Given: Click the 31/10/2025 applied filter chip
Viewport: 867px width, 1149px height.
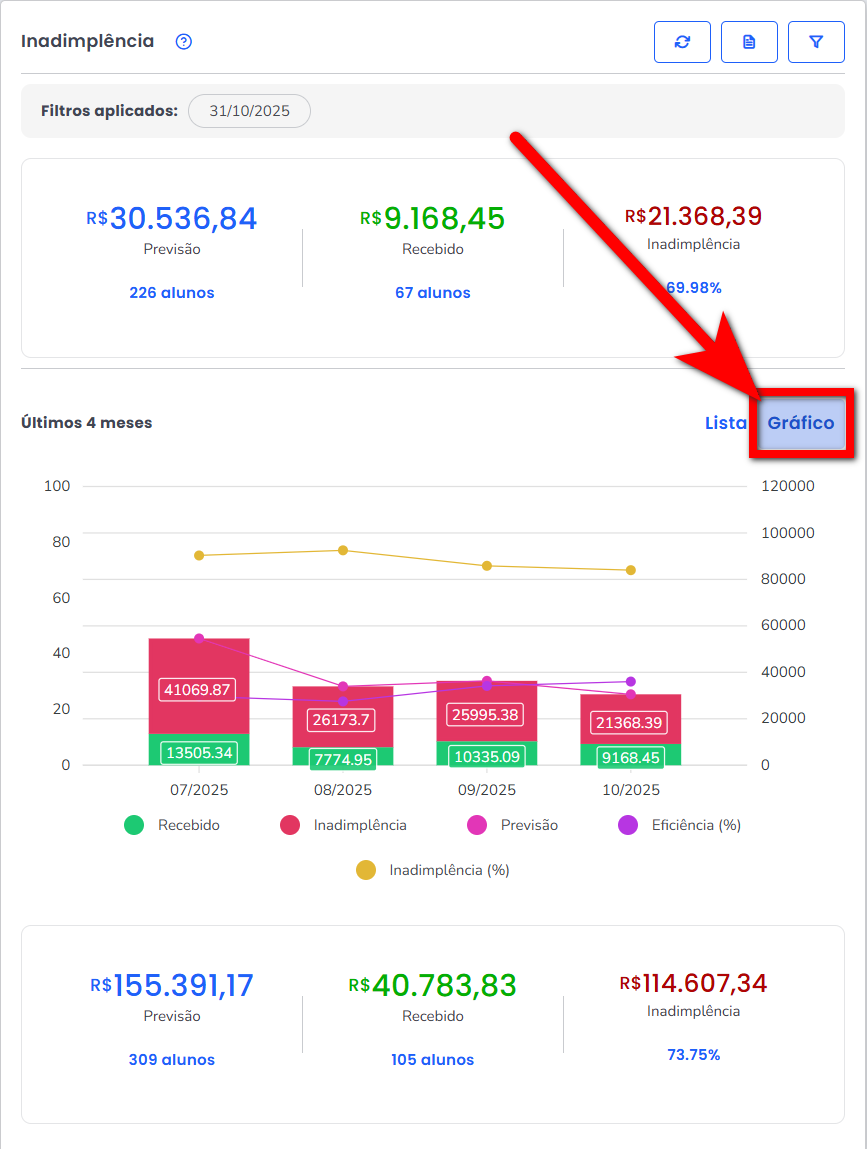Looking at the screenshot, I should point(249,111).
